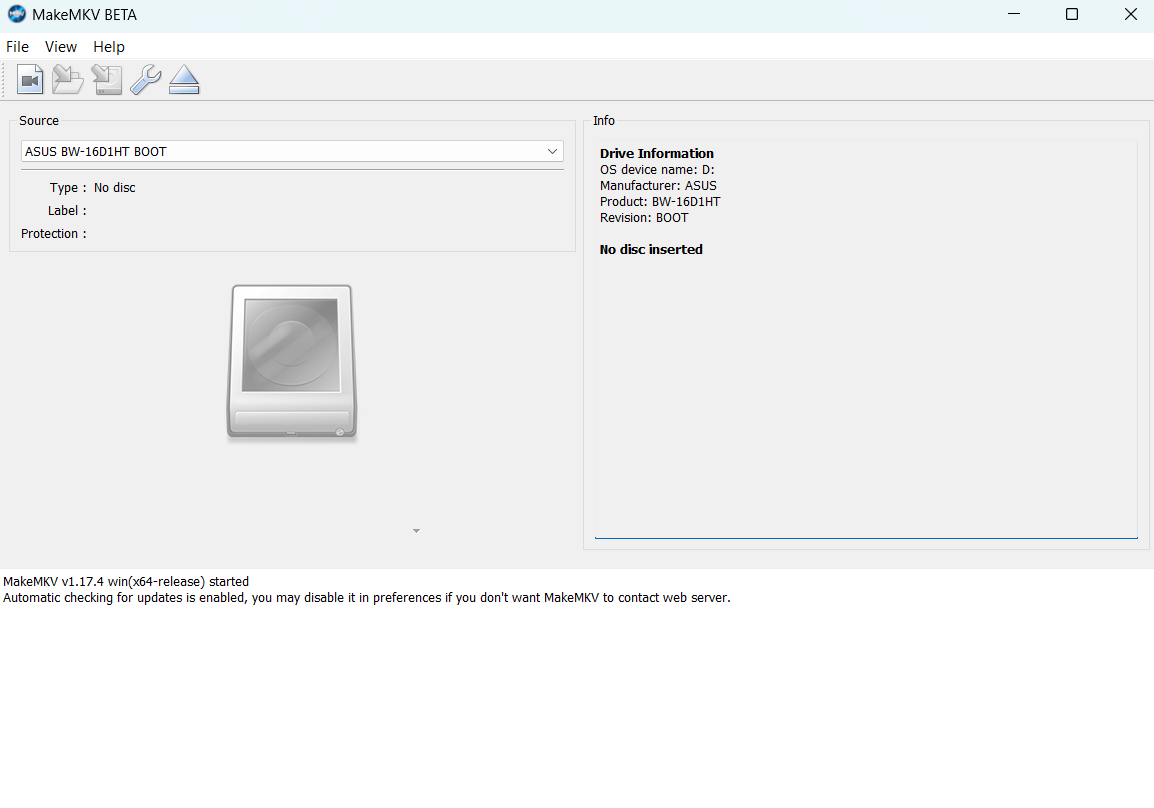Select the 'OS device name: D:' line
1154x808 pixels.
657,169
